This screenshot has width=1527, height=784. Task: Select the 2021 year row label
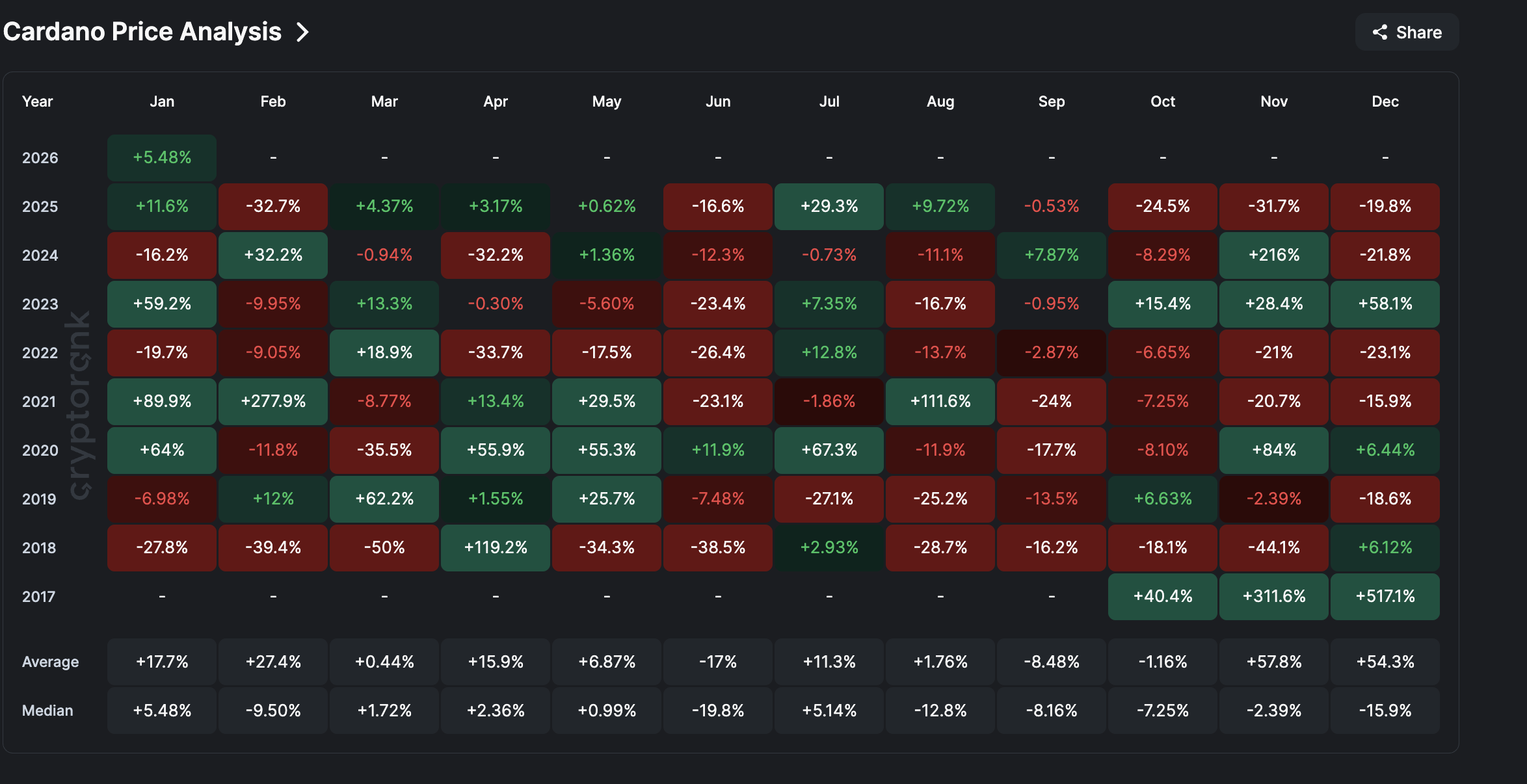click(x=39, y=401)
